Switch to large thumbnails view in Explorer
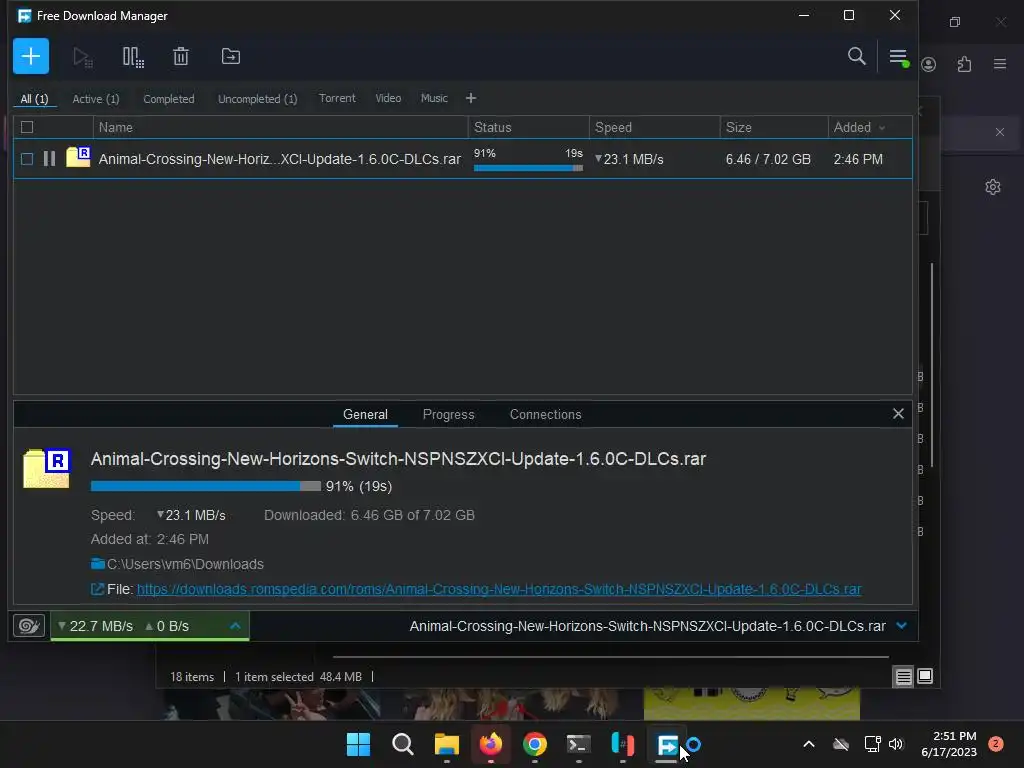 [925, 676]
